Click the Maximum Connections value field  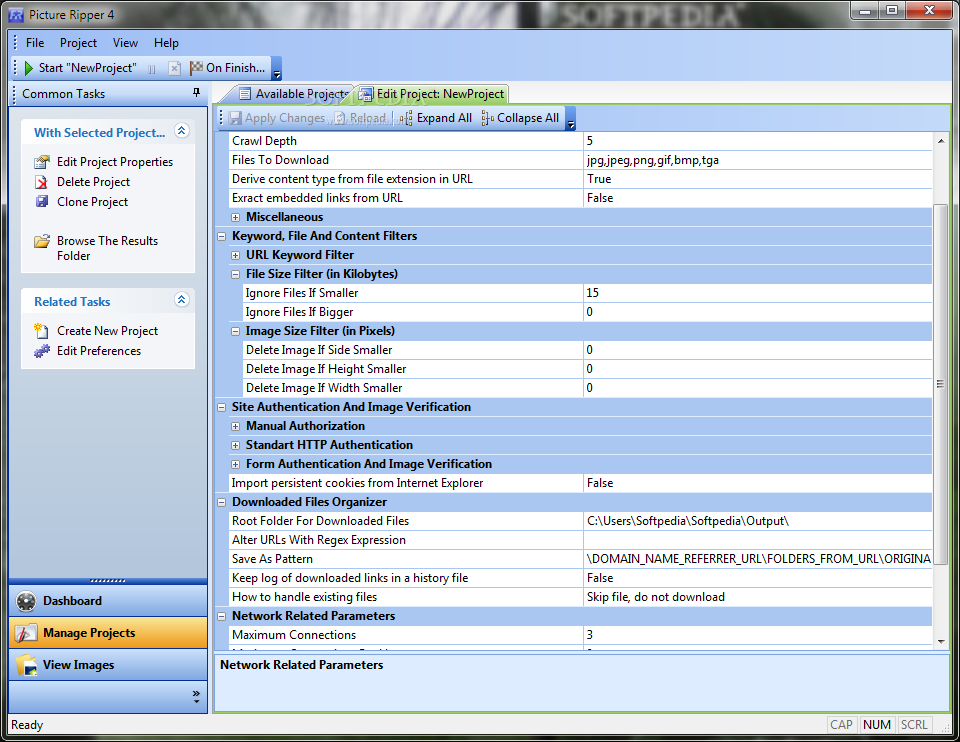[x=758, y=635]
